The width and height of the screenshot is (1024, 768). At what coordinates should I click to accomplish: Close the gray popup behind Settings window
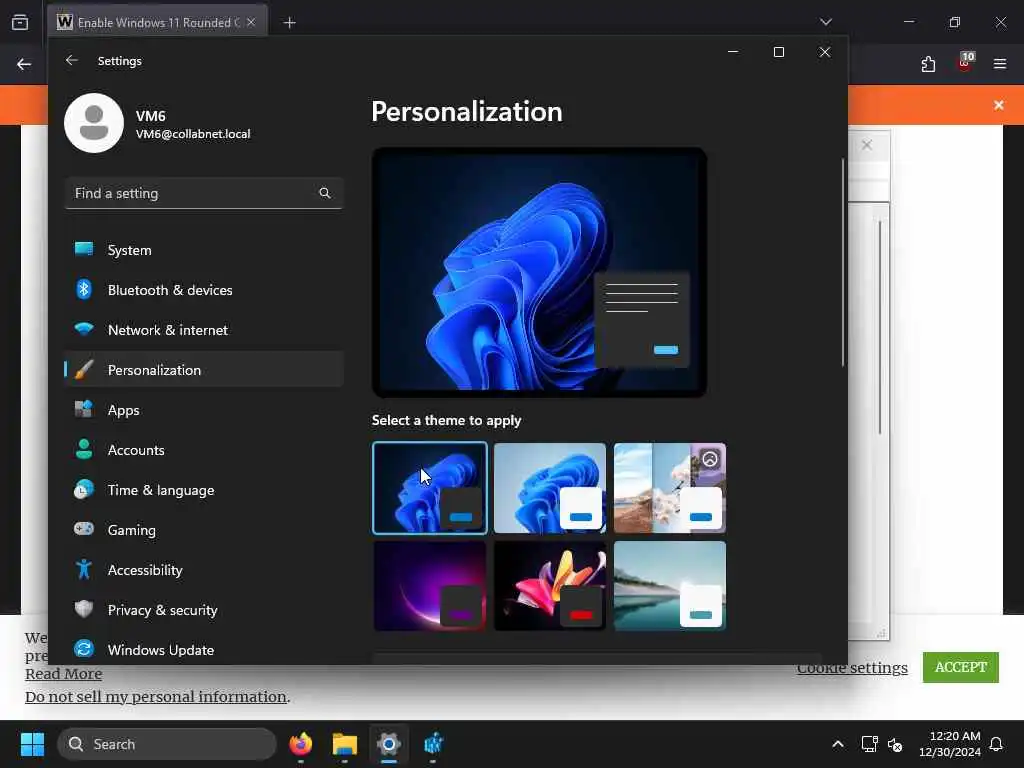[x=867, y=145]
